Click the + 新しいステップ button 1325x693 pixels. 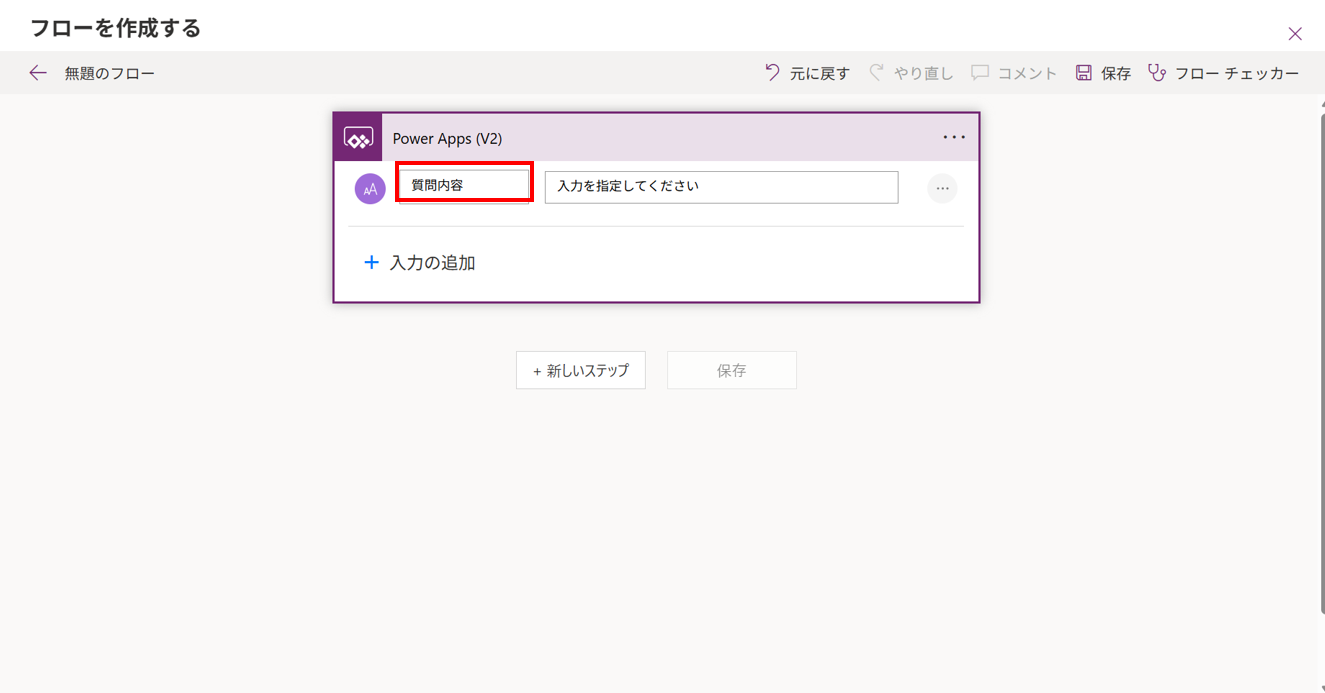(581, 370)
